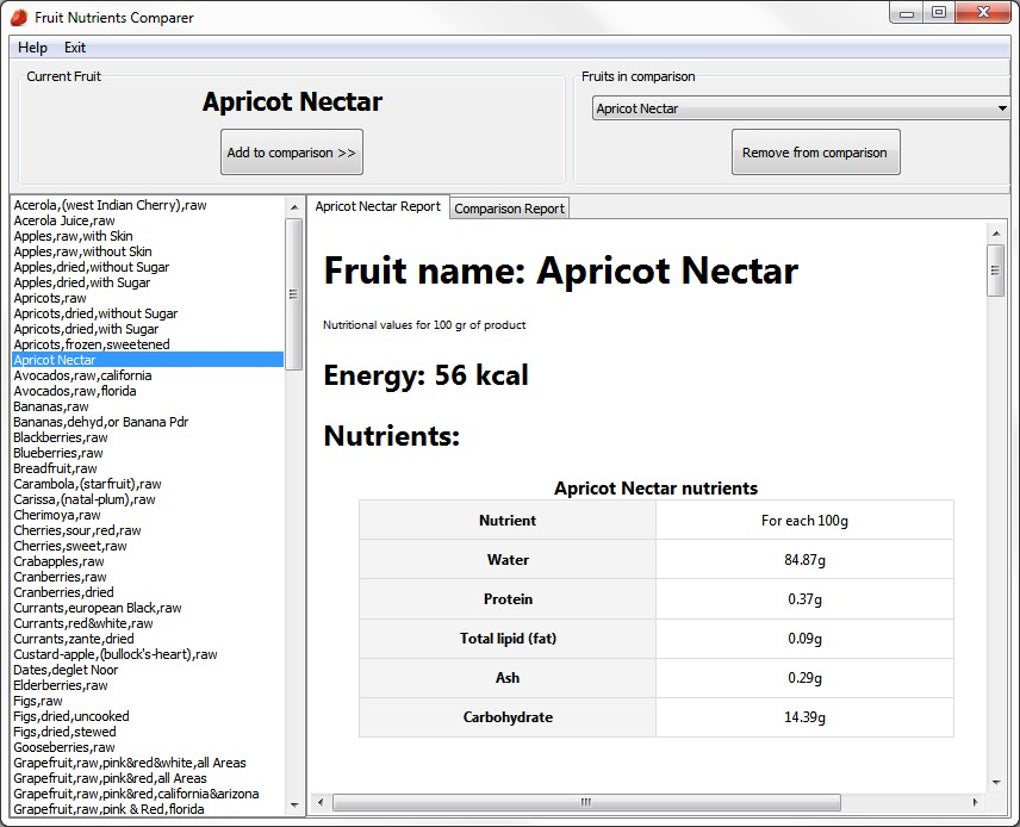Click the Protein row label
This screenshot has width=1020, height=827.
(x=507, y=599)
